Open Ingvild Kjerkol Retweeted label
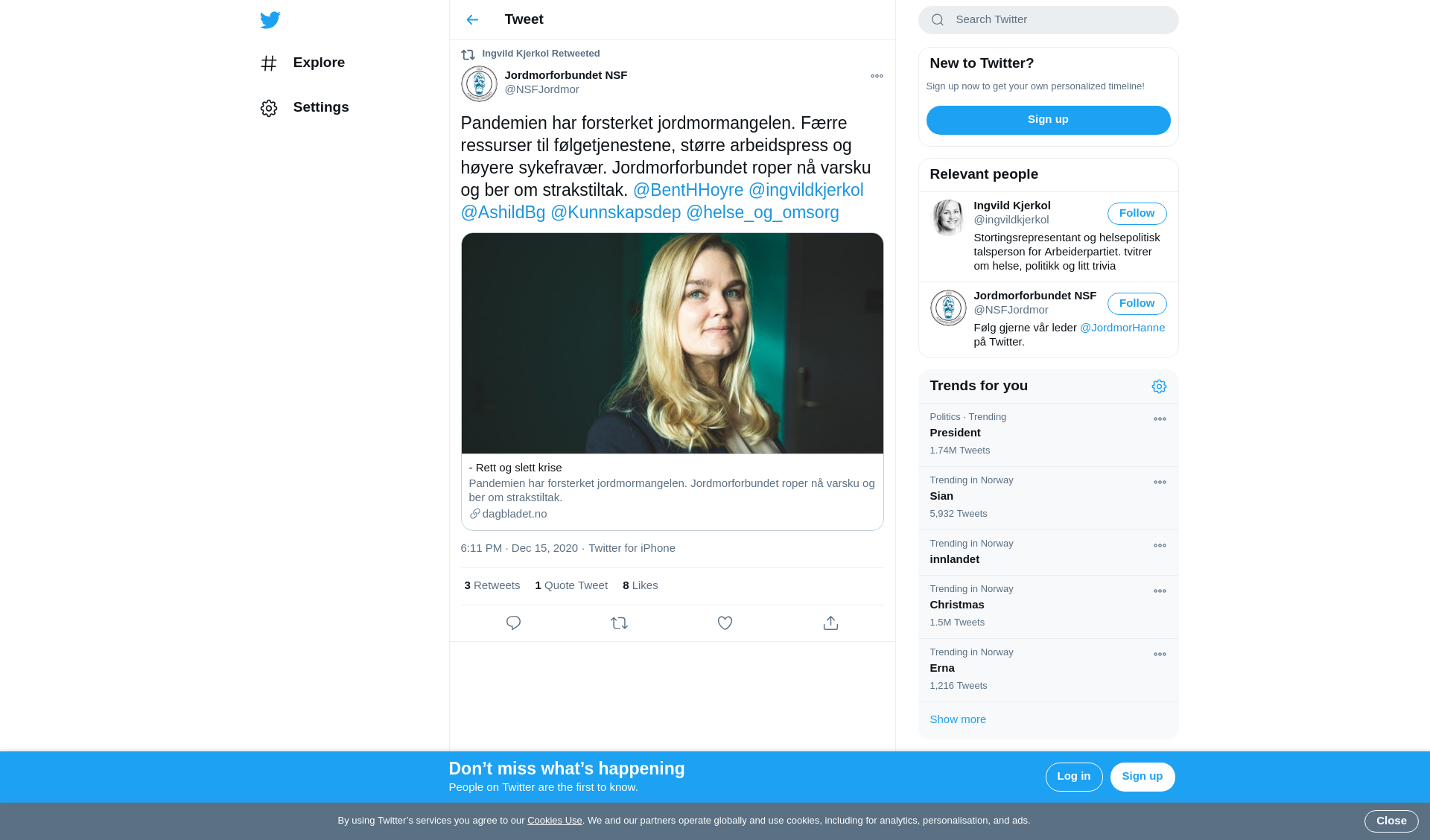Viewport: 1430px width, 840px height. [x=541, y=54]
